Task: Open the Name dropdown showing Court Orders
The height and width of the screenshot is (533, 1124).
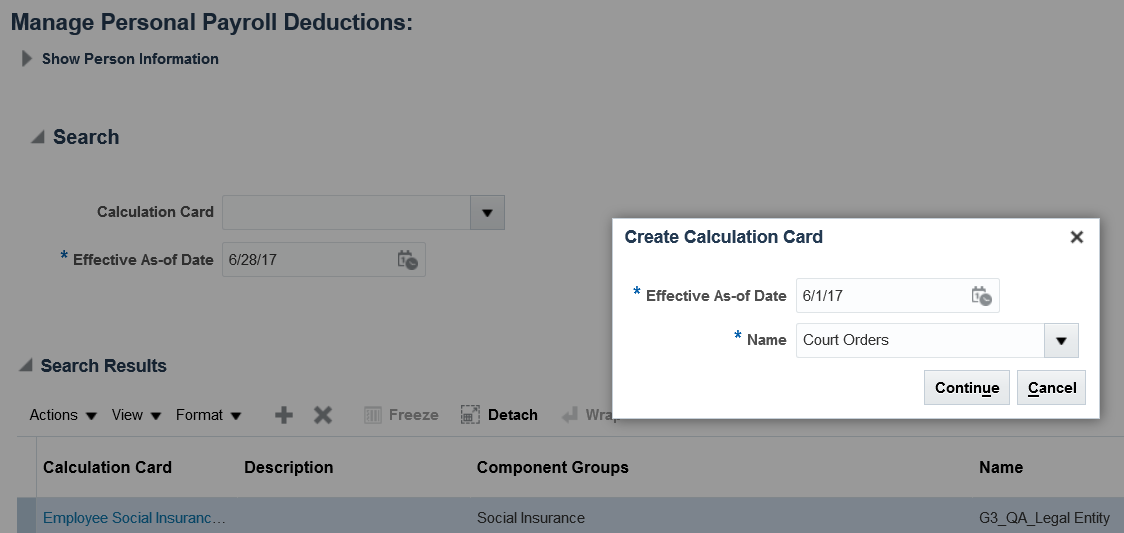Action: [1061, 340]
